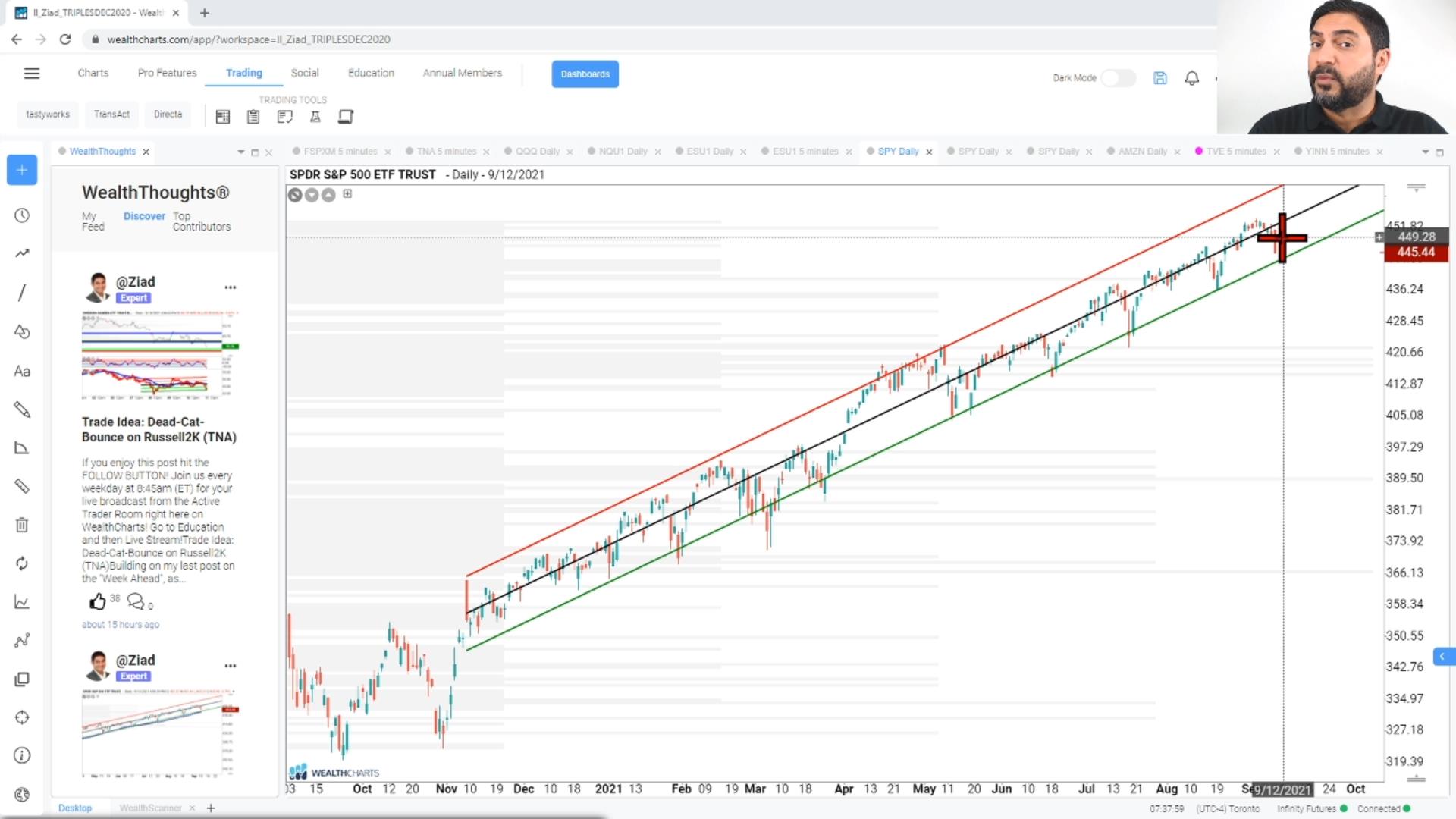The image size is (1456, 819).
Task: Open the chart indicators icon in sidebar
Action: pos(22,602)
